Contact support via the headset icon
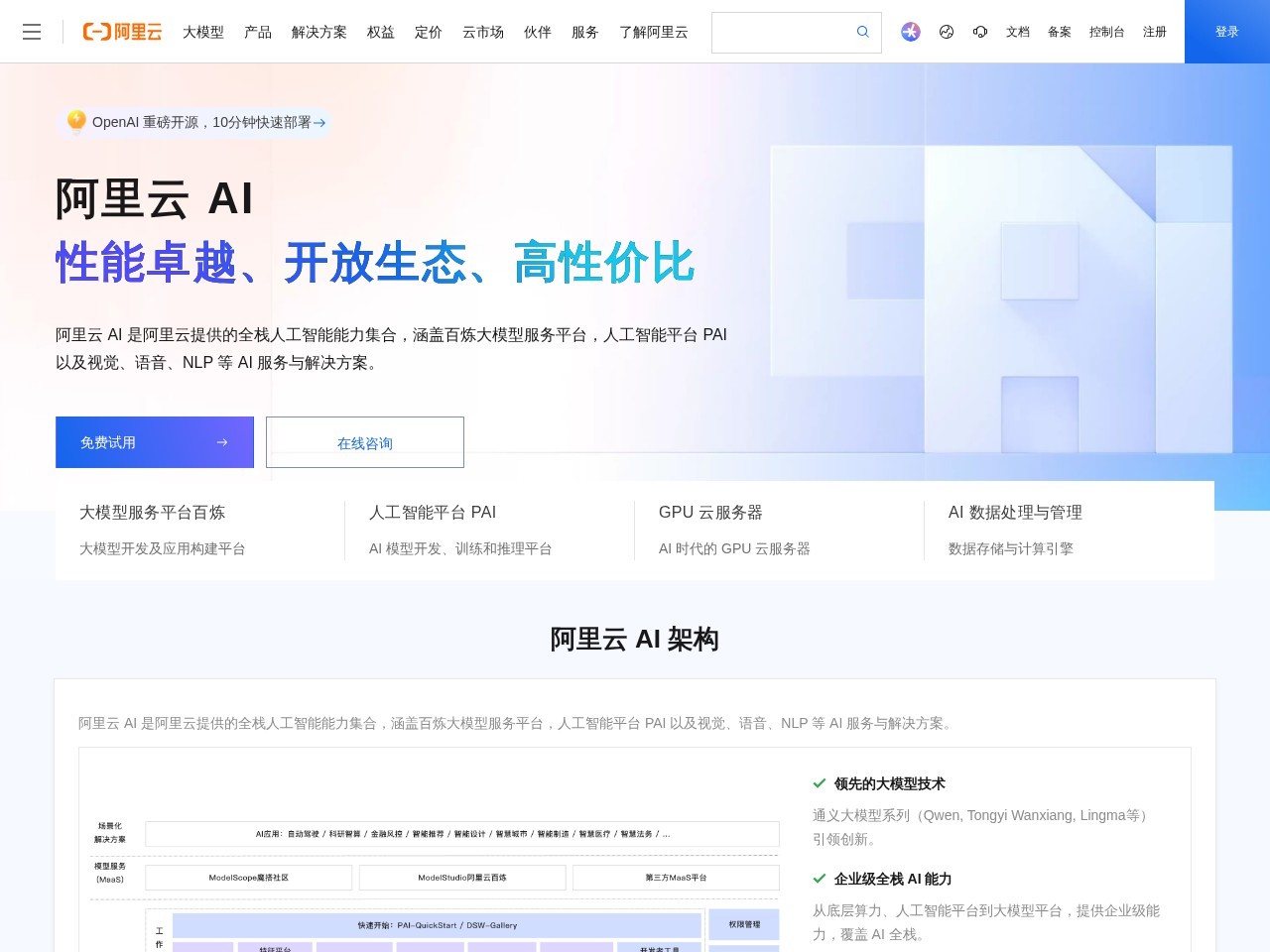Screen dimensions: 1270x952 [x=980, y=31]
